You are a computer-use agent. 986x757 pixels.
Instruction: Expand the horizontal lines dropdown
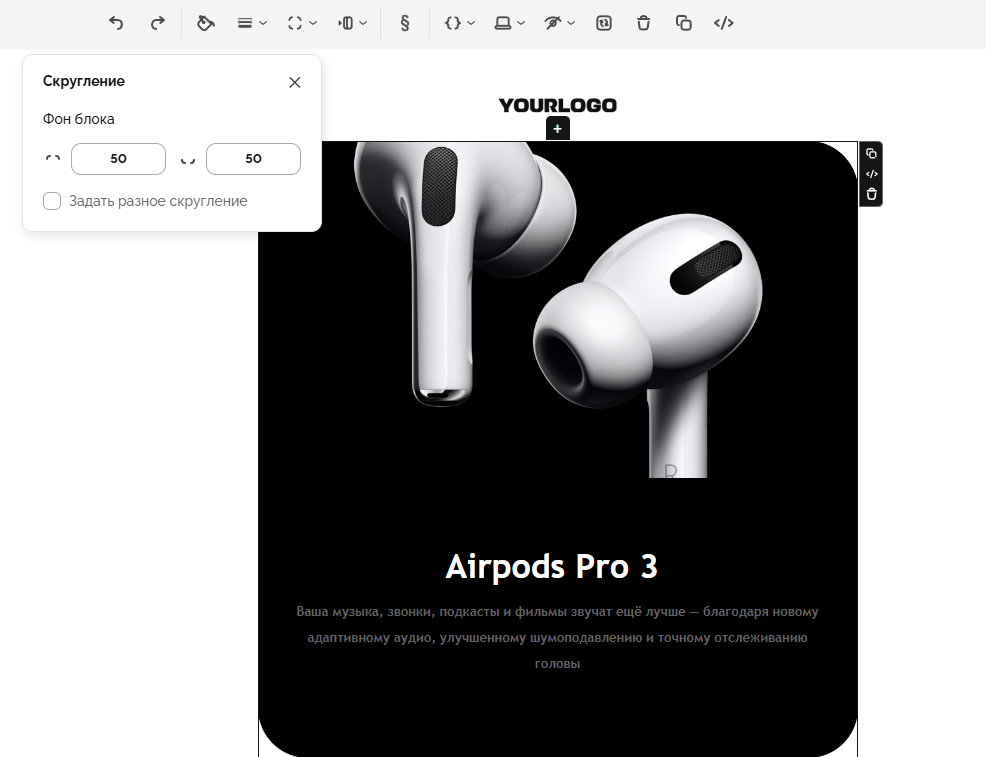(x=251, y=23)
